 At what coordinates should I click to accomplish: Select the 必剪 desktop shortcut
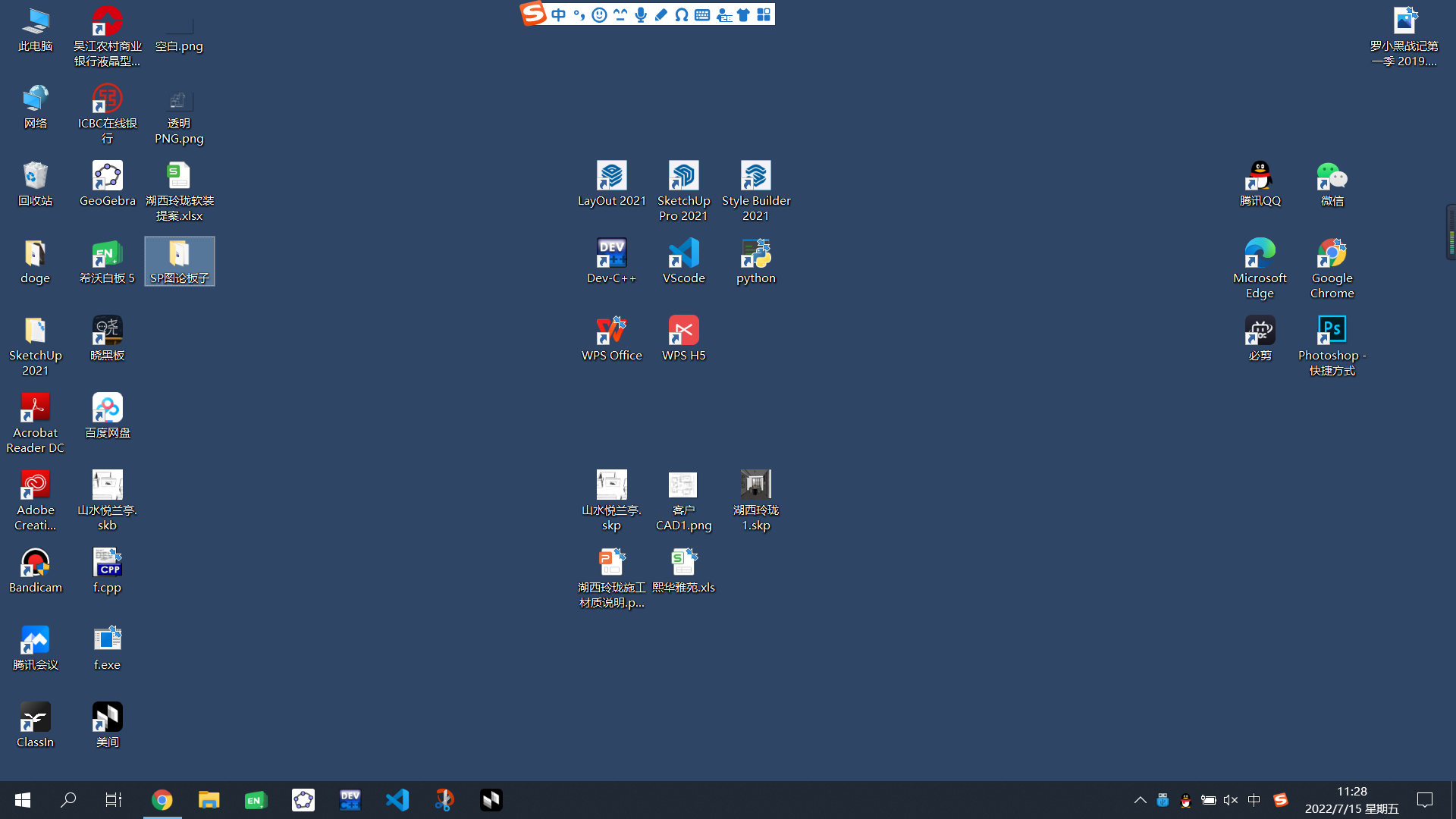(1260, 340)
